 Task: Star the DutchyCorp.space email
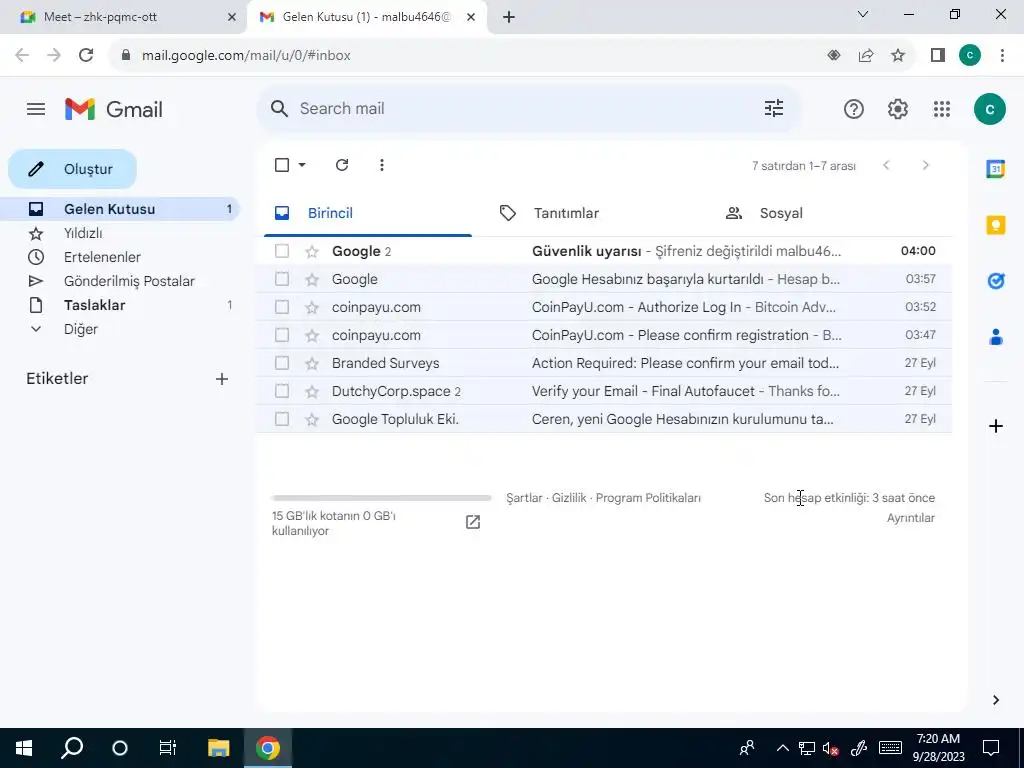click(x=312, y=391)
